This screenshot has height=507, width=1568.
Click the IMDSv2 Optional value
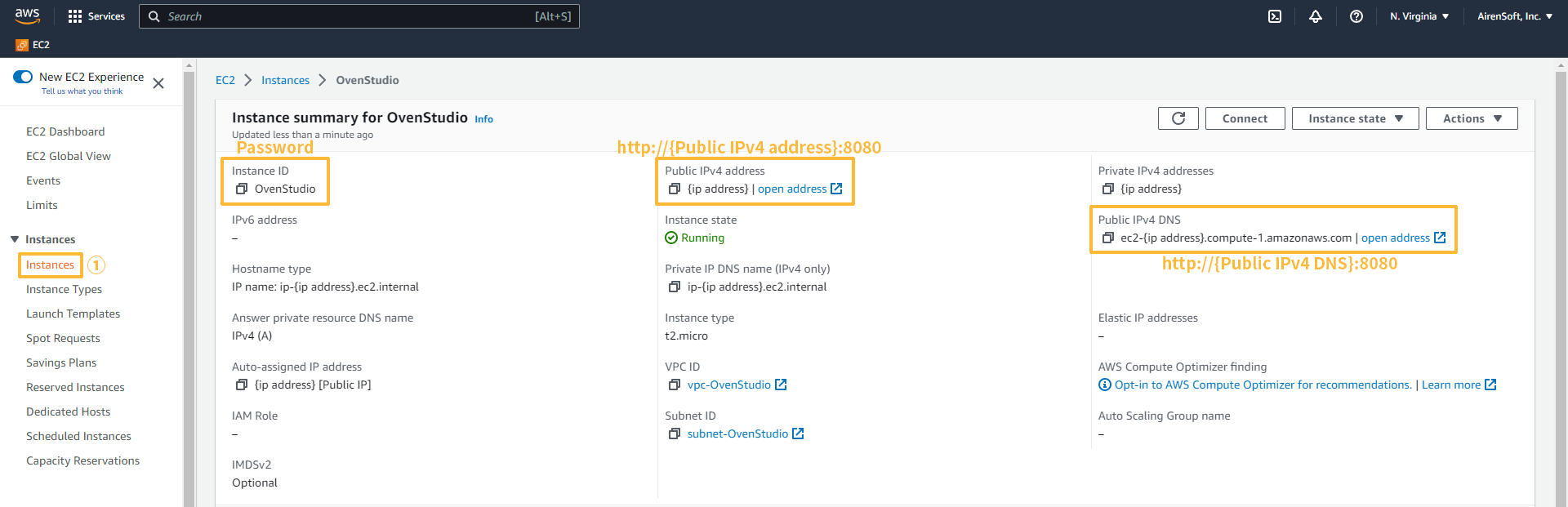255,483
